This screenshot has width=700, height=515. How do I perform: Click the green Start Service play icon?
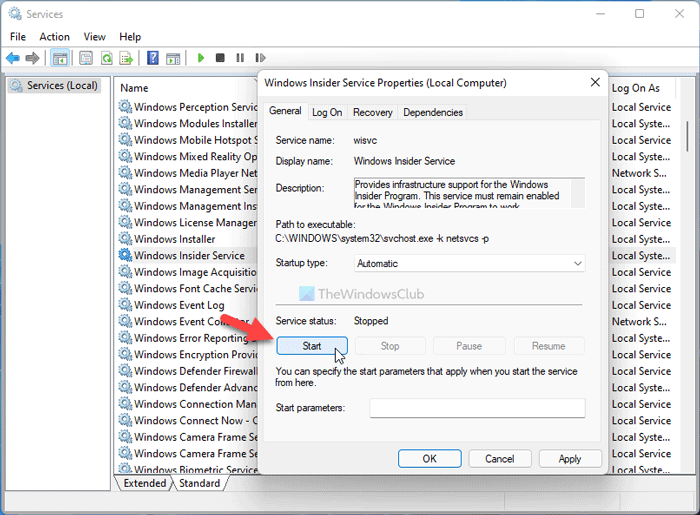point(201,58)
